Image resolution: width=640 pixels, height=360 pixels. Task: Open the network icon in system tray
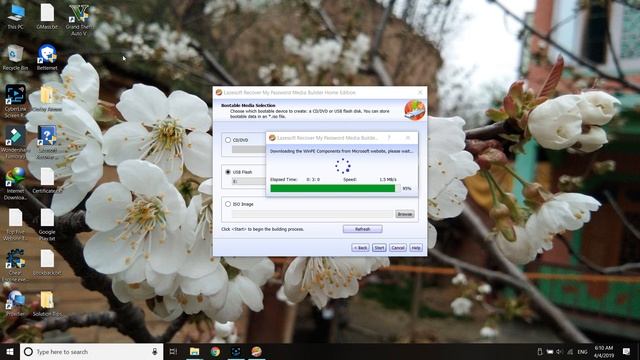click(570, 351)
